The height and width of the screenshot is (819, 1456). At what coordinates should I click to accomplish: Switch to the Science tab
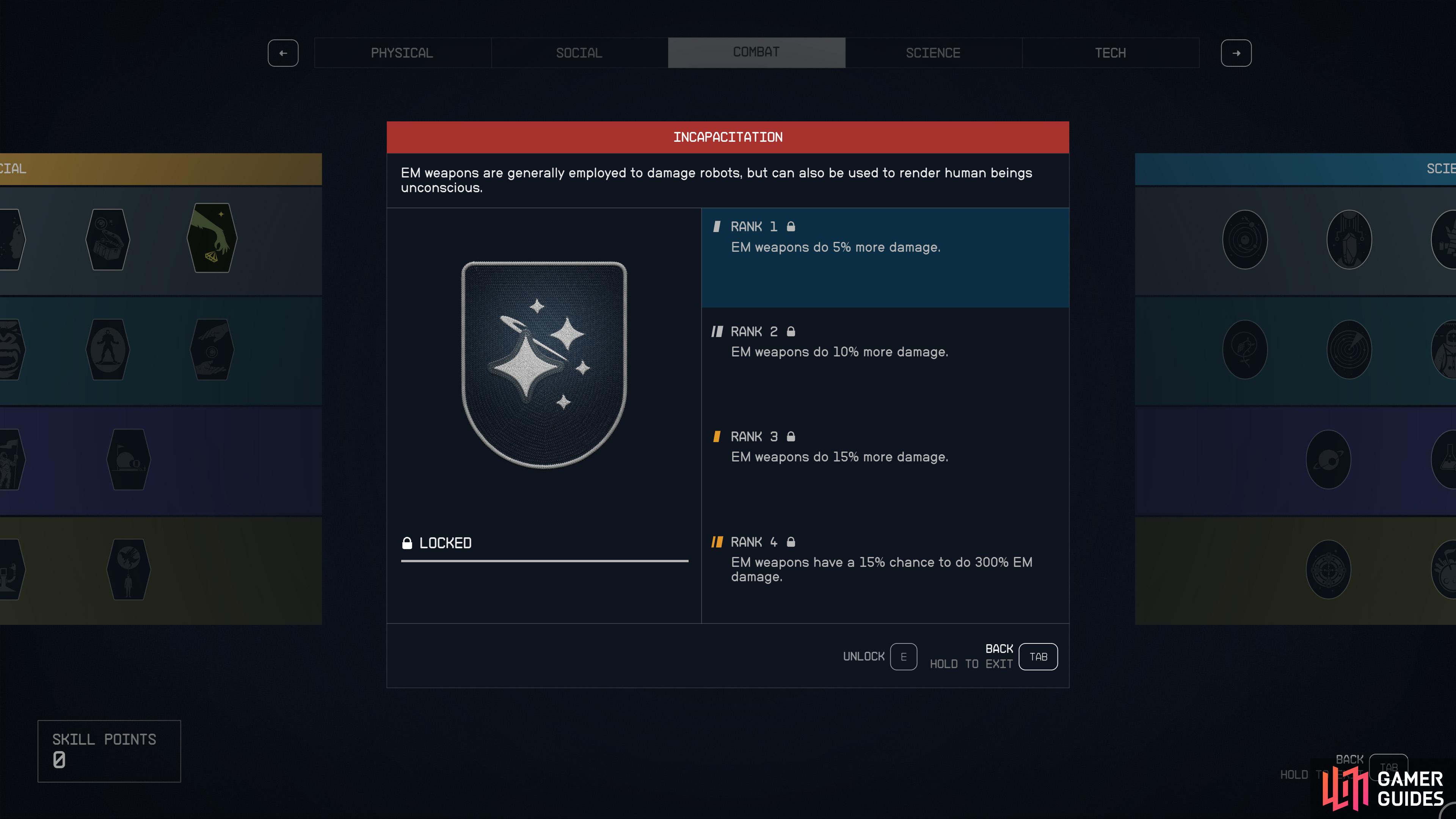(933, 53)
